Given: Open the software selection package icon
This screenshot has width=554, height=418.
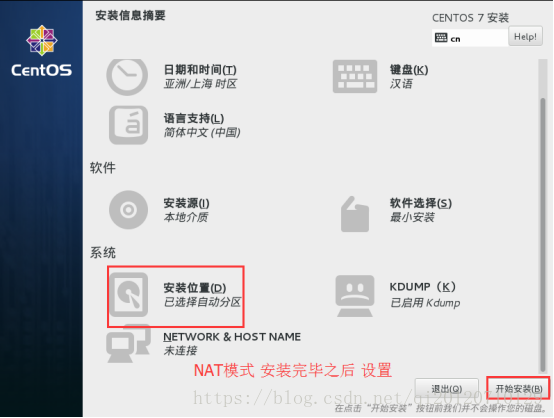Looking at the screenshot, I should pyautogui.click(x=355, y=214).
